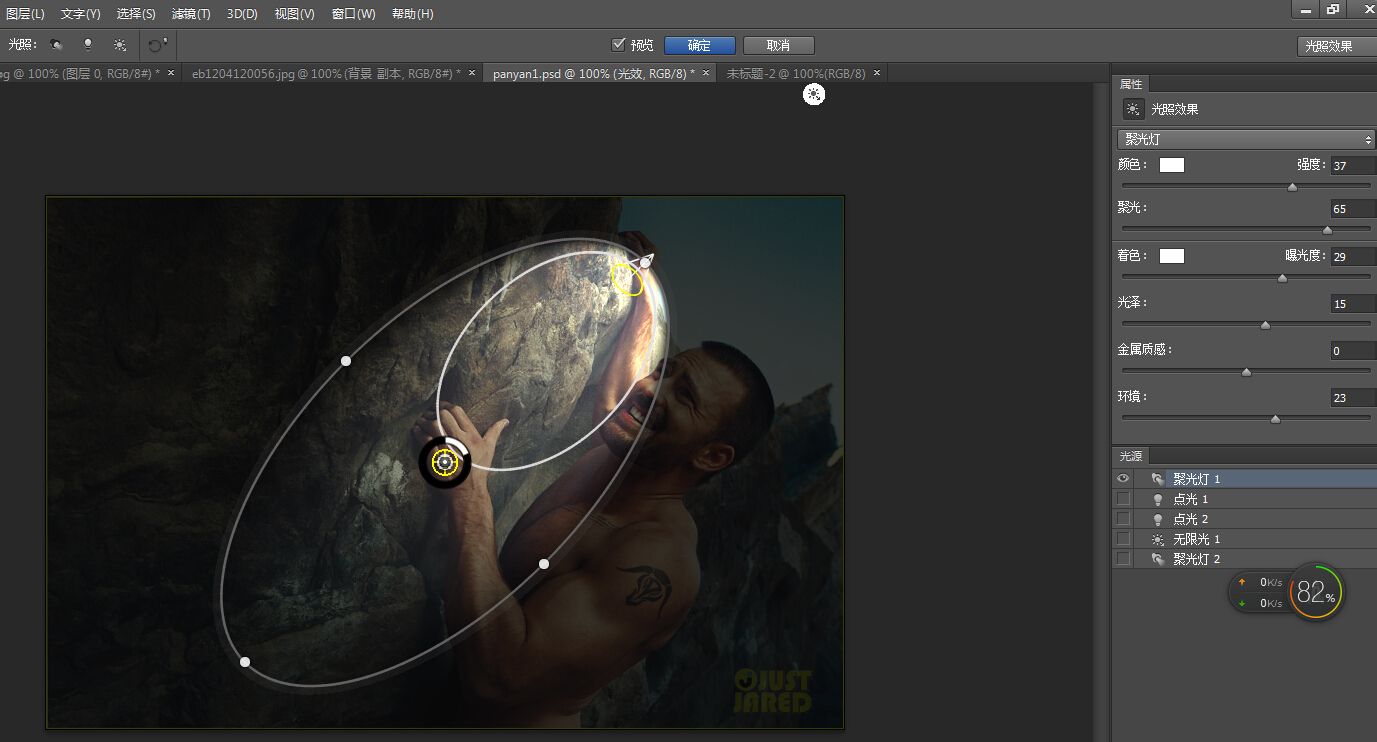Click the 取消 cancel button

tap(778, 46)
